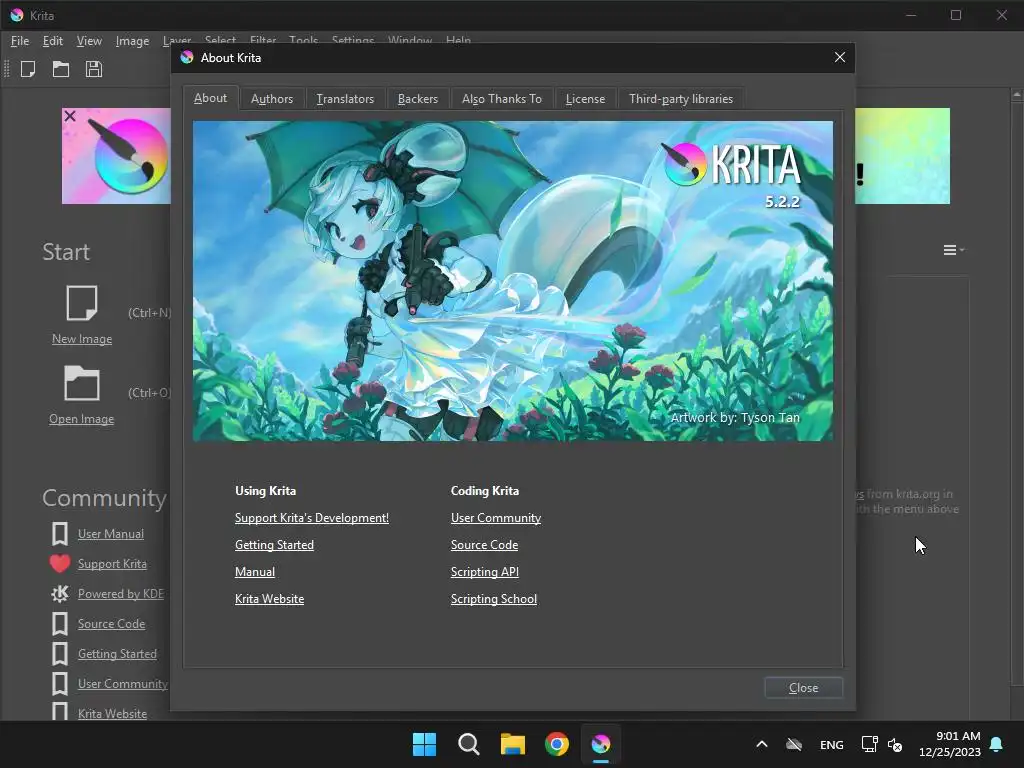The width and height of the screenshot is (1024, 768).
Task: Click the KDE gear icon
Action: pos(59,594)
